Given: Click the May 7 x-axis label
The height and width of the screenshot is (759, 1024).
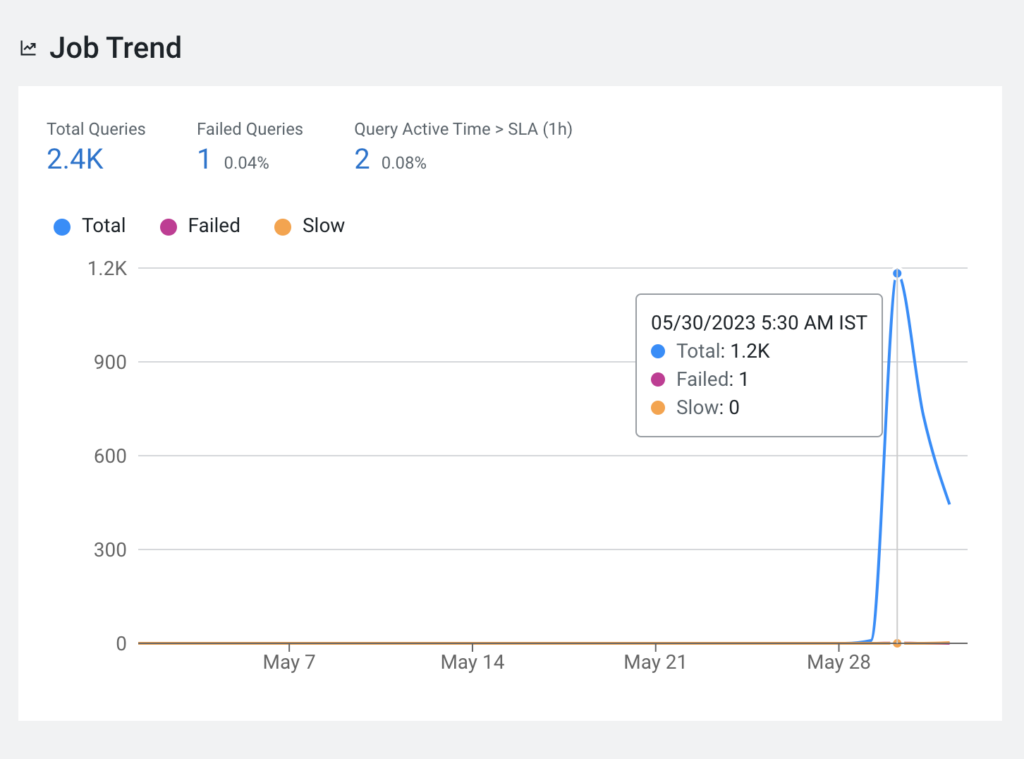Looking at the screenshot, I should point(289,663).
